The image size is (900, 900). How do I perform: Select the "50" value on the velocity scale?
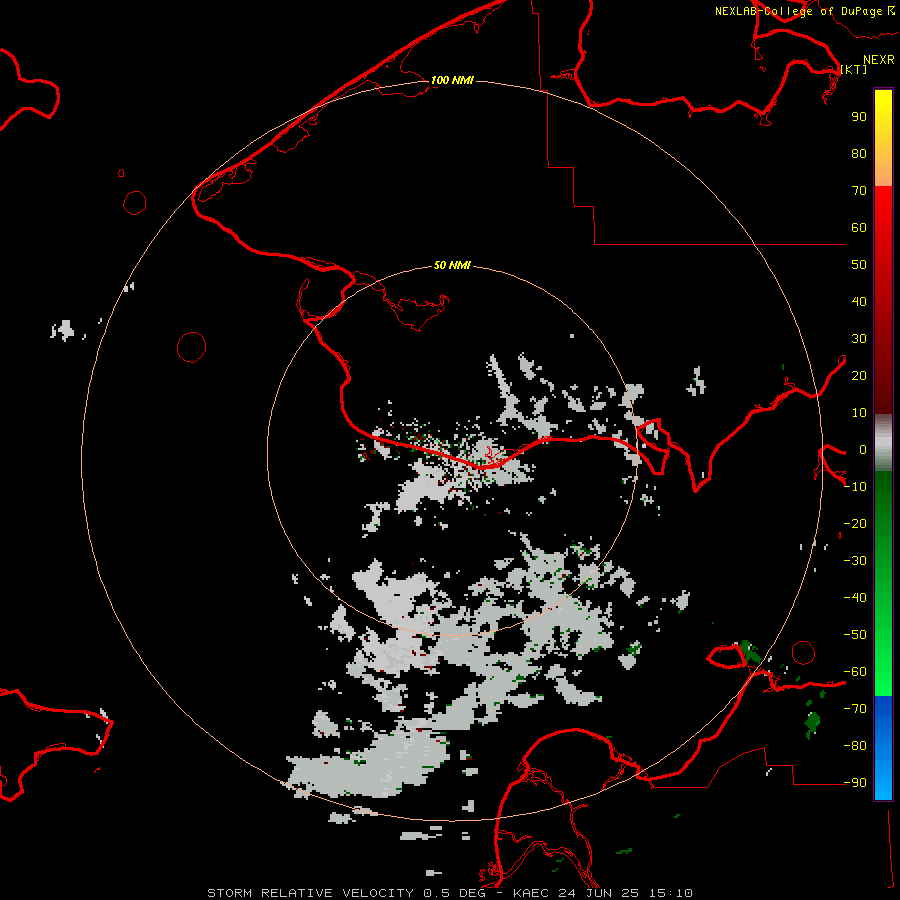tap(859, 265)
